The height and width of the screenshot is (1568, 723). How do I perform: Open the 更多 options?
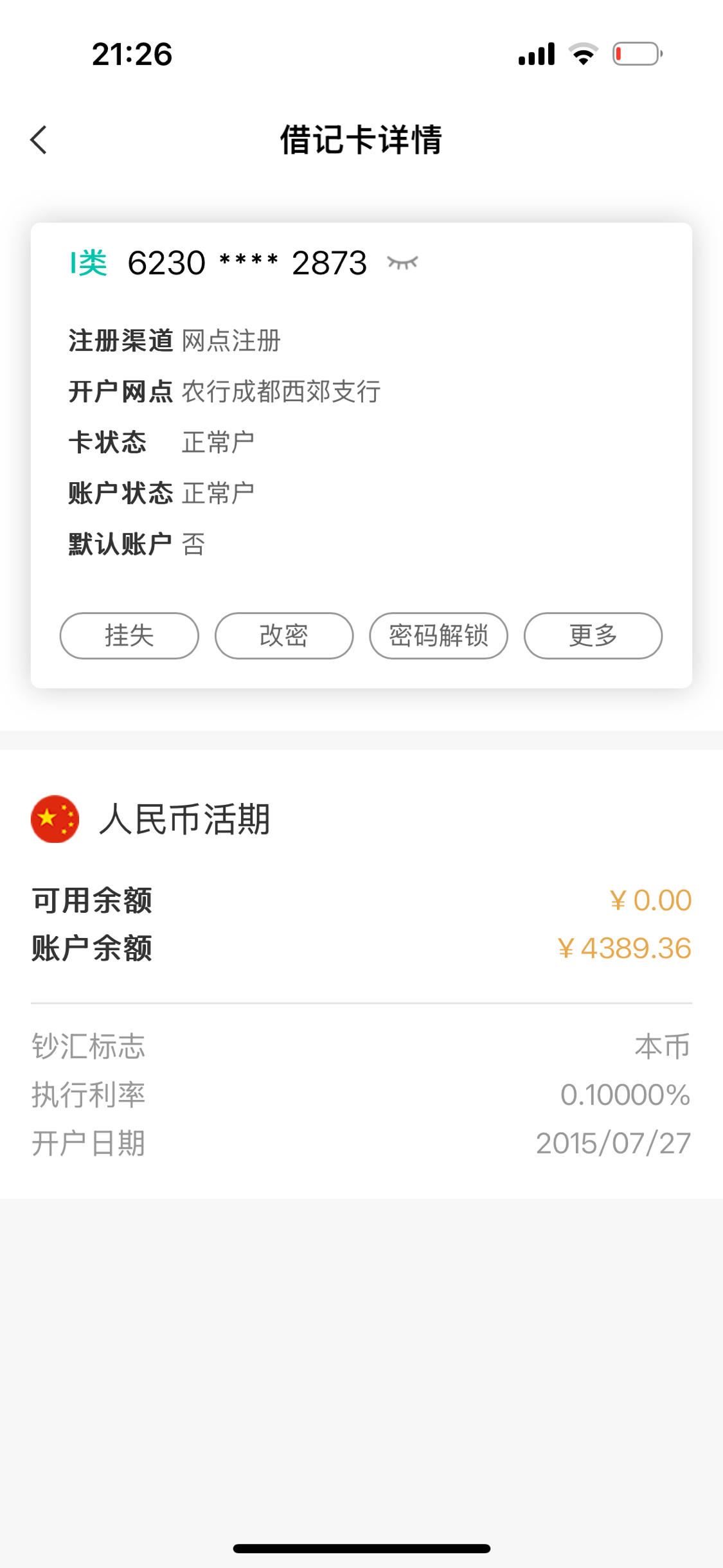click(593, 636)
